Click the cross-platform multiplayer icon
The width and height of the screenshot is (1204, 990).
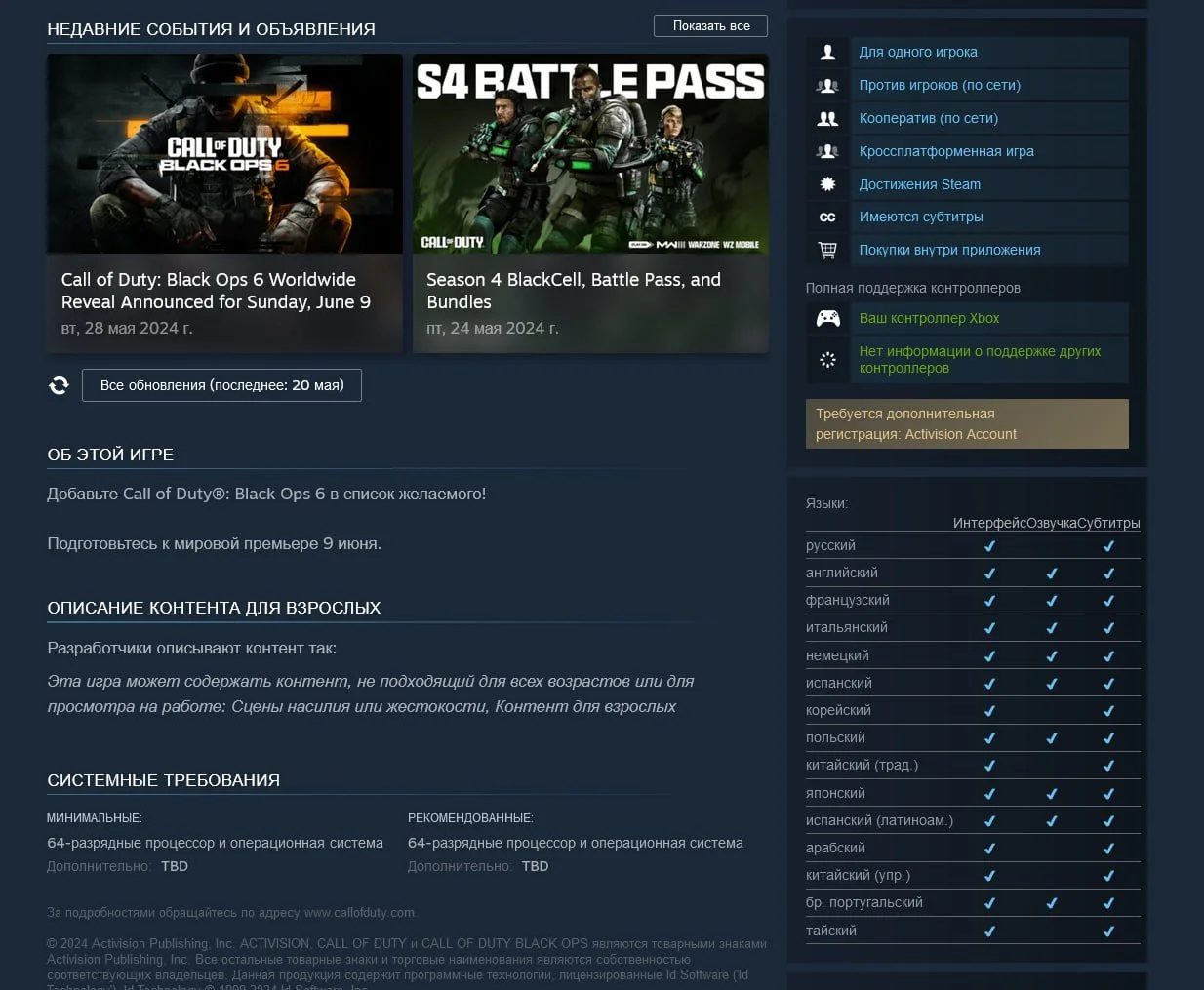tap(827, 152)
